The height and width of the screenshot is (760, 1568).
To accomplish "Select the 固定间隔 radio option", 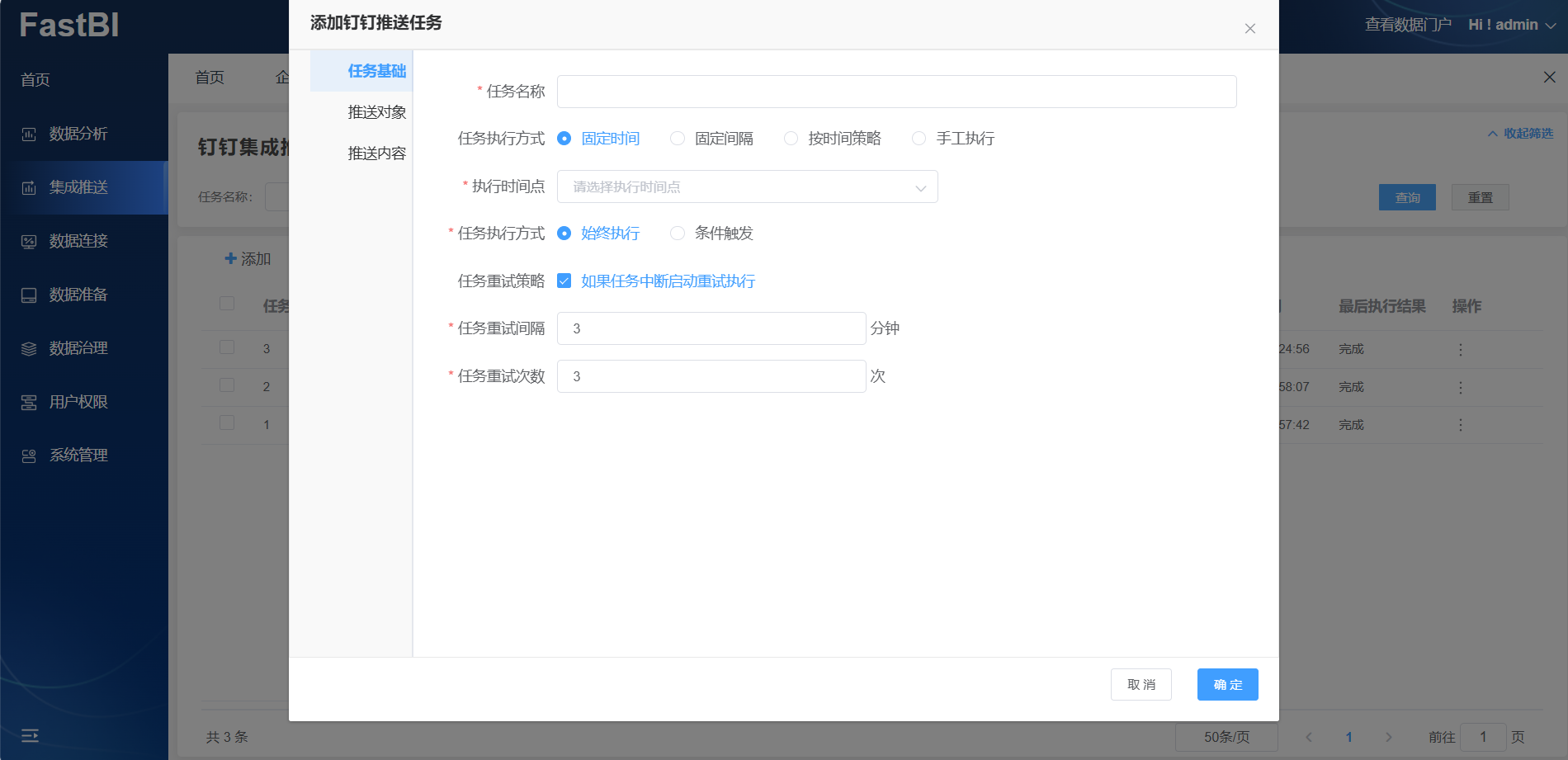I will point(678,139).
